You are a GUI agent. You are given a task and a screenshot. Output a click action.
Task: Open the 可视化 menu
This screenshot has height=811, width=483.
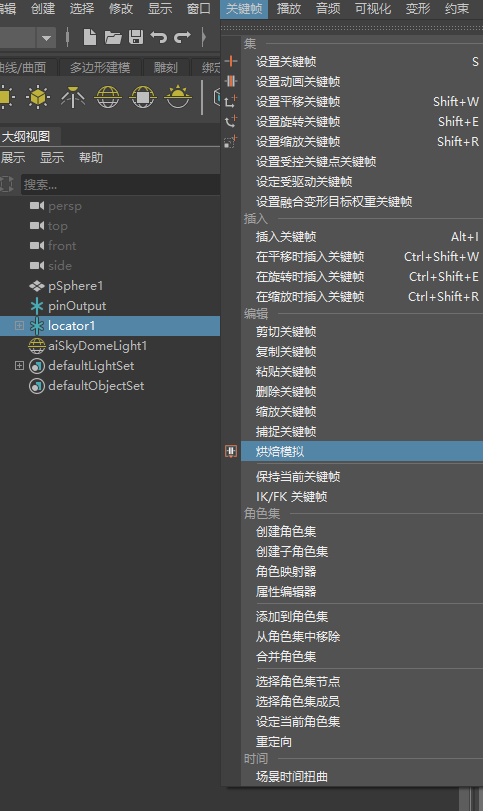373,9
